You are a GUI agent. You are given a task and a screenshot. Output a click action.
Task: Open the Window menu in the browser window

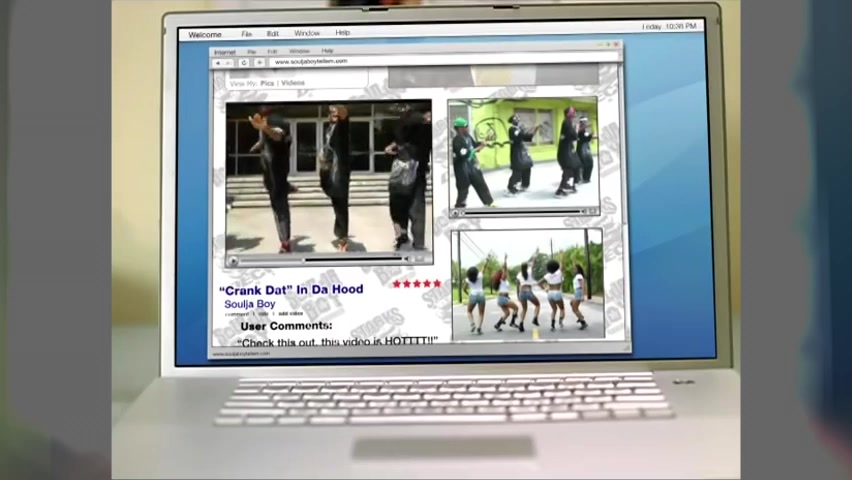(299, 51)
